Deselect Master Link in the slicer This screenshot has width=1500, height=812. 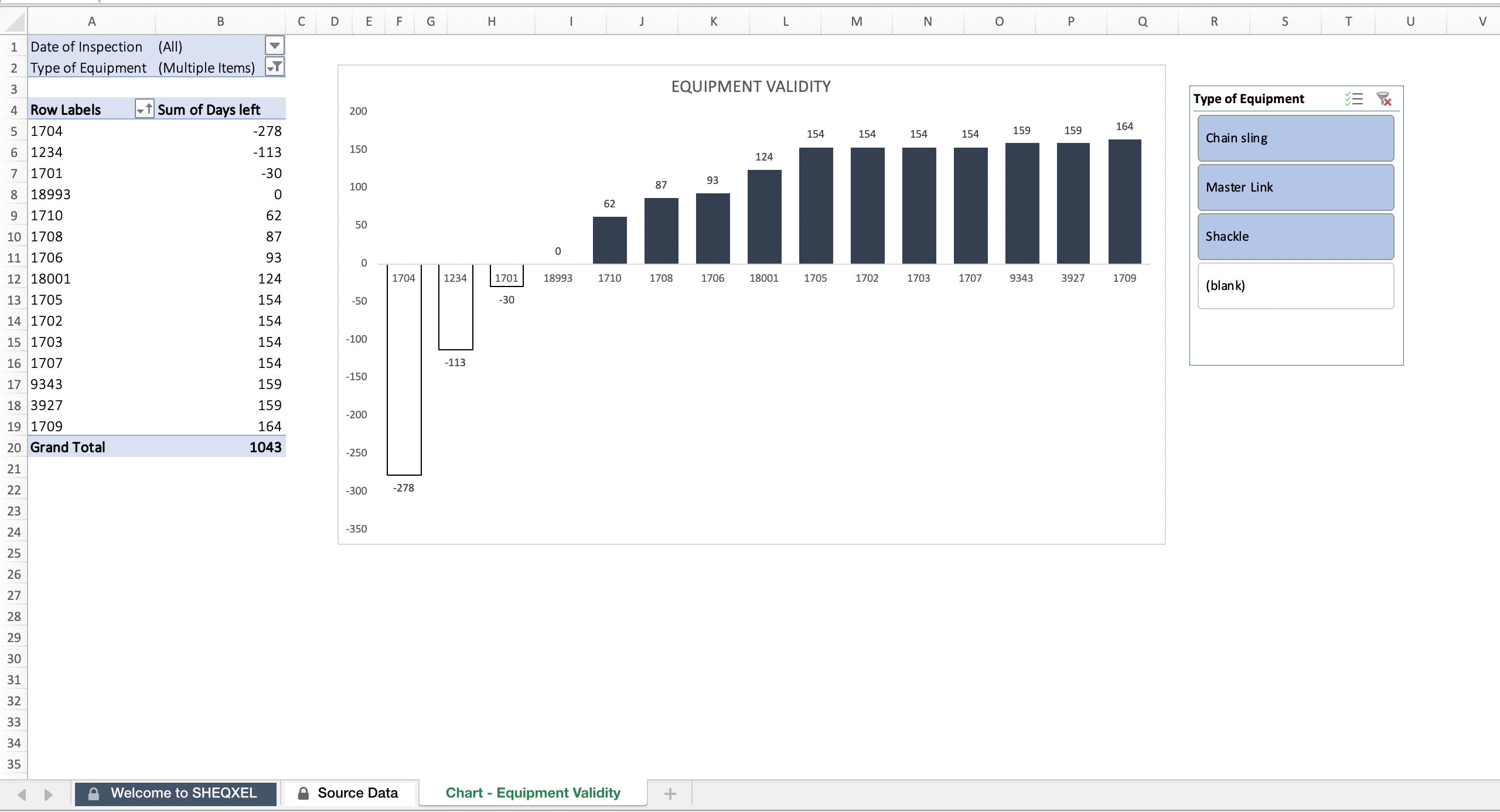1295,187
